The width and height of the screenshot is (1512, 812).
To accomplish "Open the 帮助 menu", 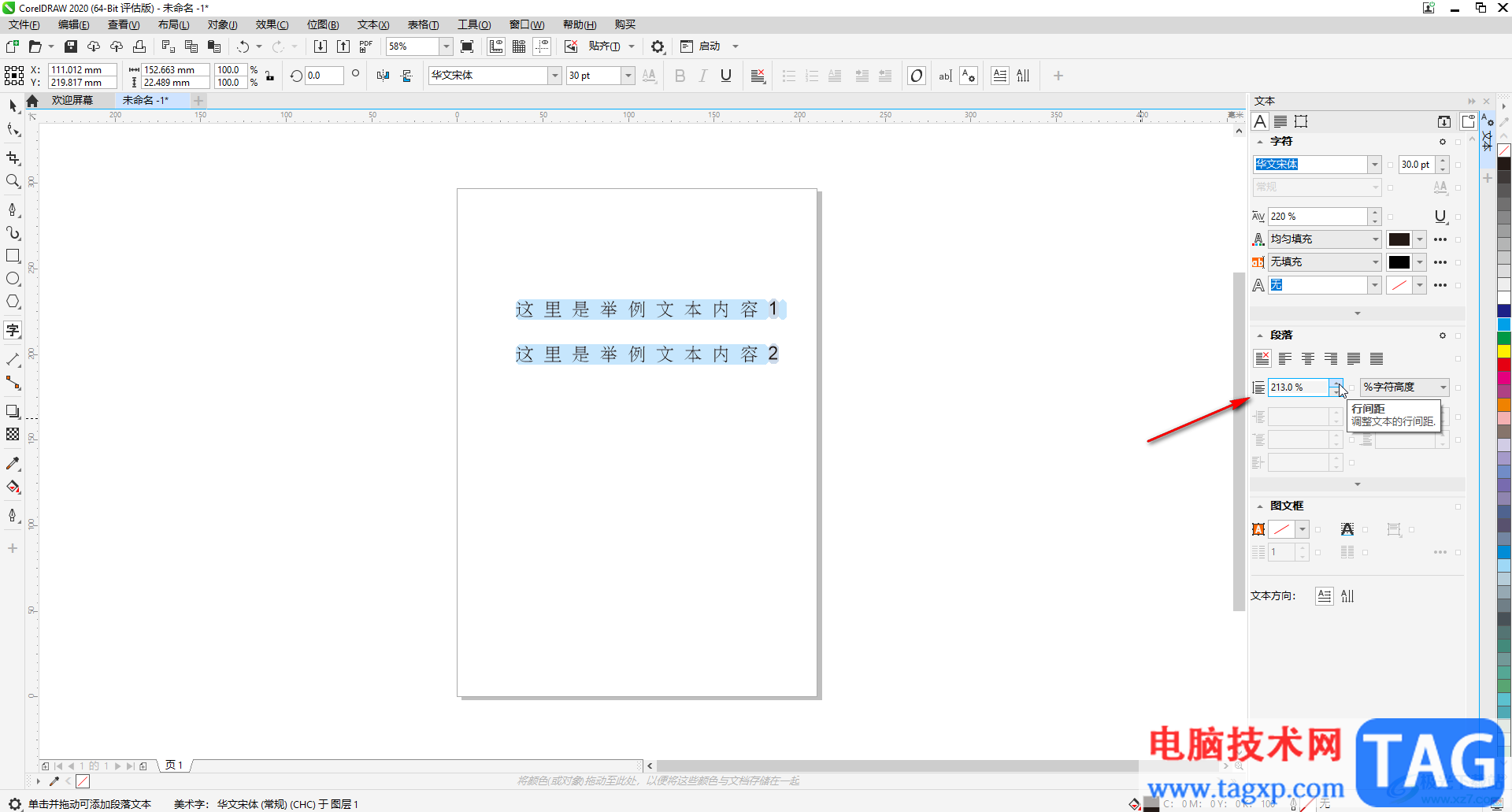I will [580, 25].
